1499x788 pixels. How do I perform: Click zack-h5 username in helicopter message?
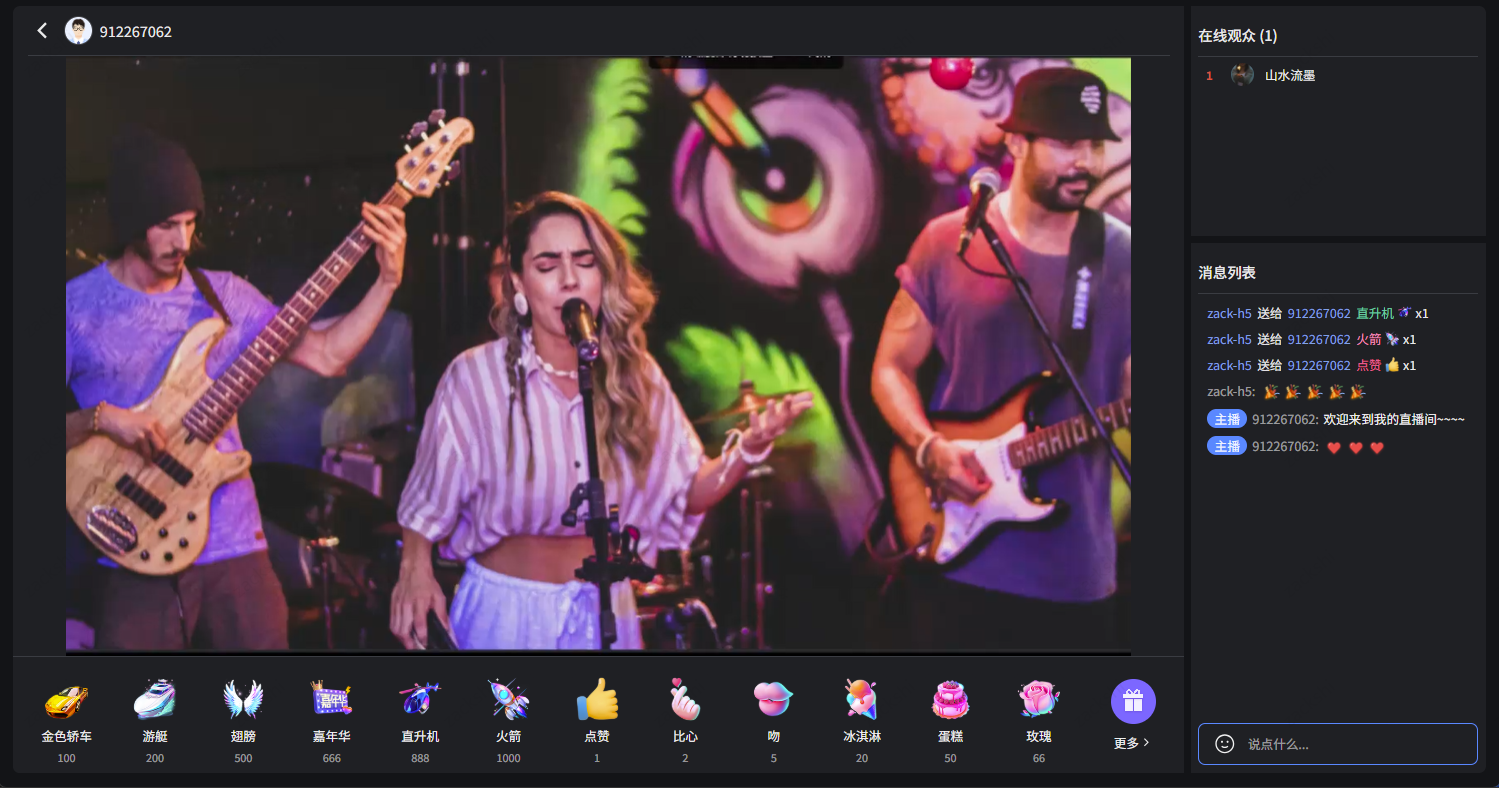(x=1229, y=314)
